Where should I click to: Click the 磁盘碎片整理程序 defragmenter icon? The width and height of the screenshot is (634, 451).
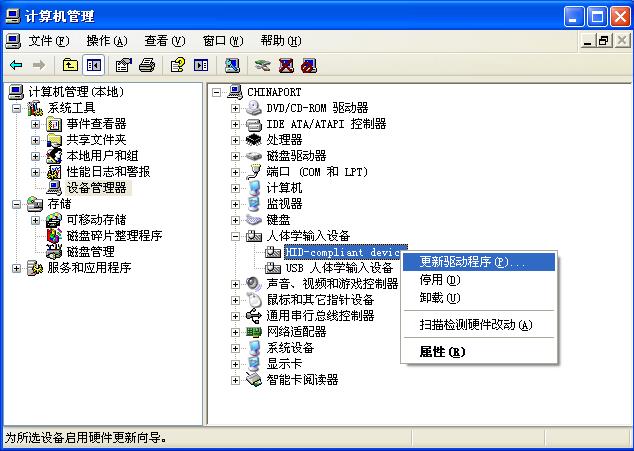pyautogui.click(x=54, y=236)
